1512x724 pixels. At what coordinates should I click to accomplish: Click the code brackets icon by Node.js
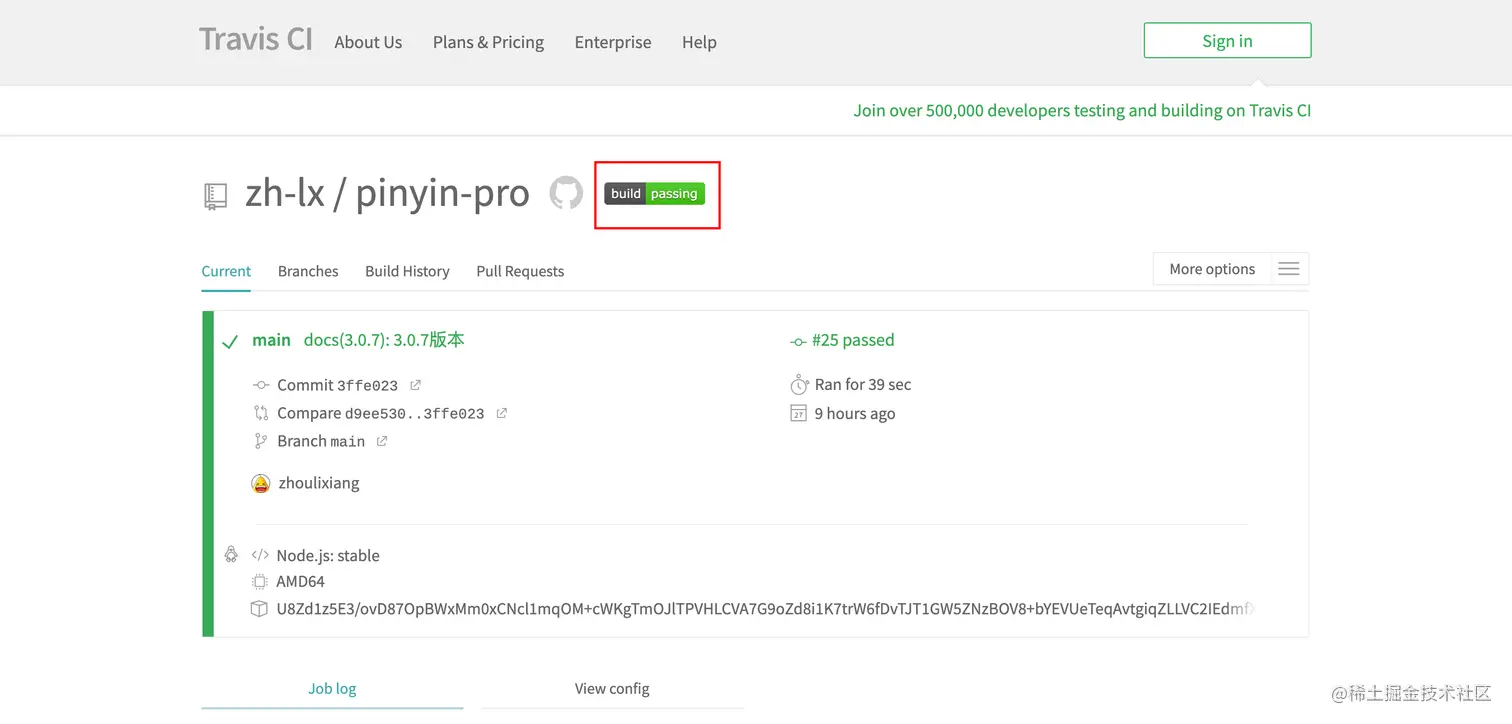pos(260,555)
